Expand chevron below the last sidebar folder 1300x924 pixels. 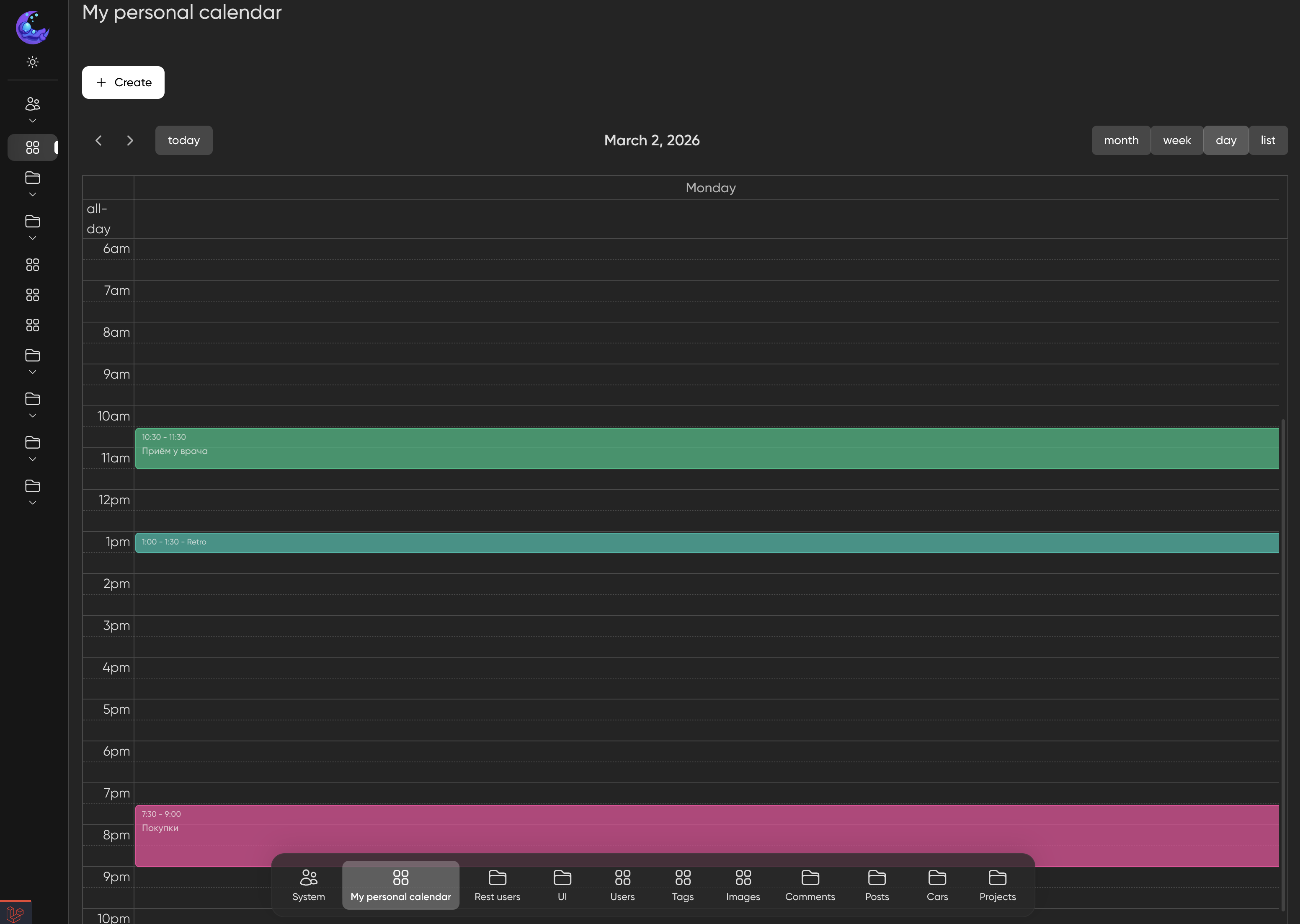pos(32,503)
